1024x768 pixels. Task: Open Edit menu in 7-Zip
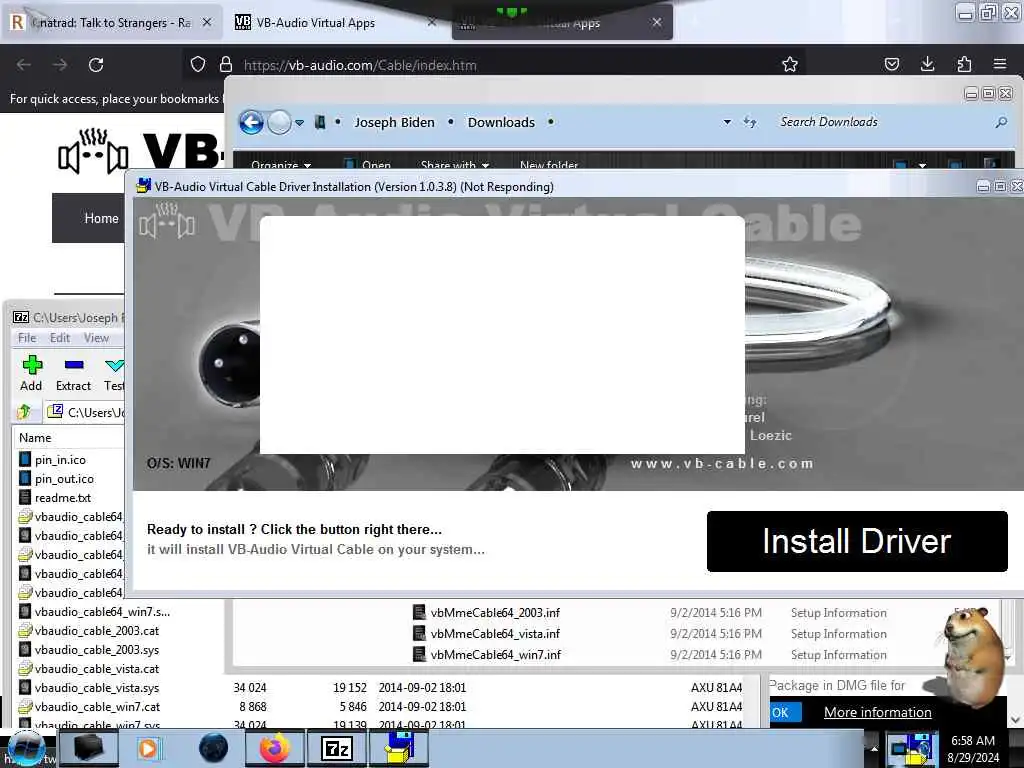(59, 338)
